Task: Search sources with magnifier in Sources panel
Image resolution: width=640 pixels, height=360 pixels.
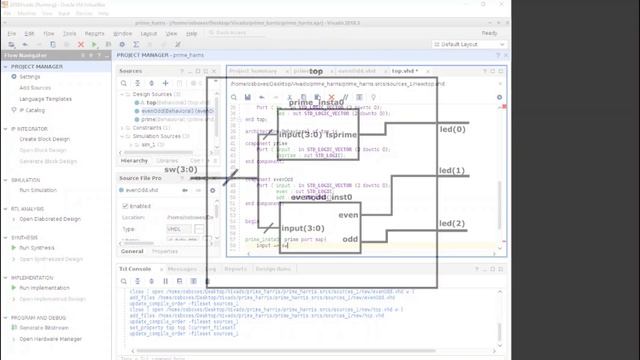Action: click(124, 83)
